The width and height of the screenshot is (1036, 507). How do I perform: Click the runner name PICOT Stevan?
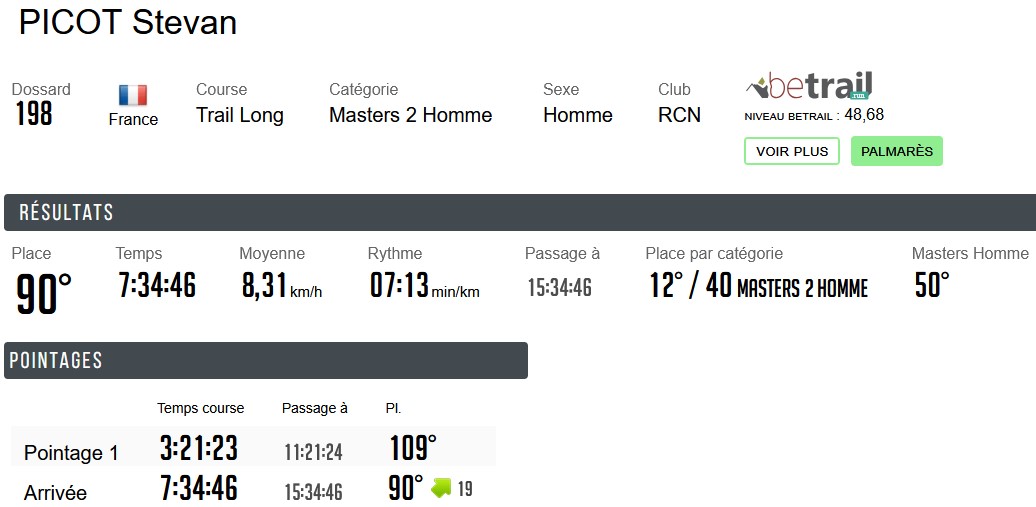(128, 22)
